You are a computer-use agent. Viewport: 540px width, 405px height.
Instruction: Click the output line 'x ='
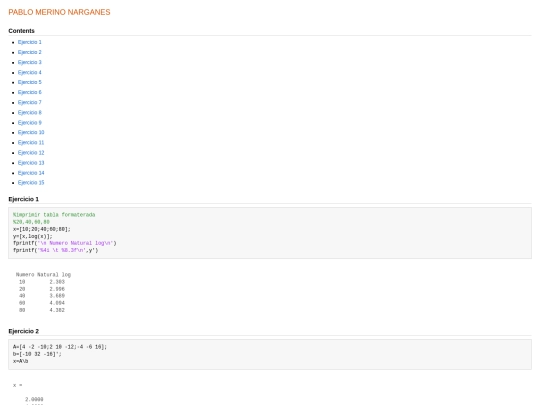click(x=18, y=385)
